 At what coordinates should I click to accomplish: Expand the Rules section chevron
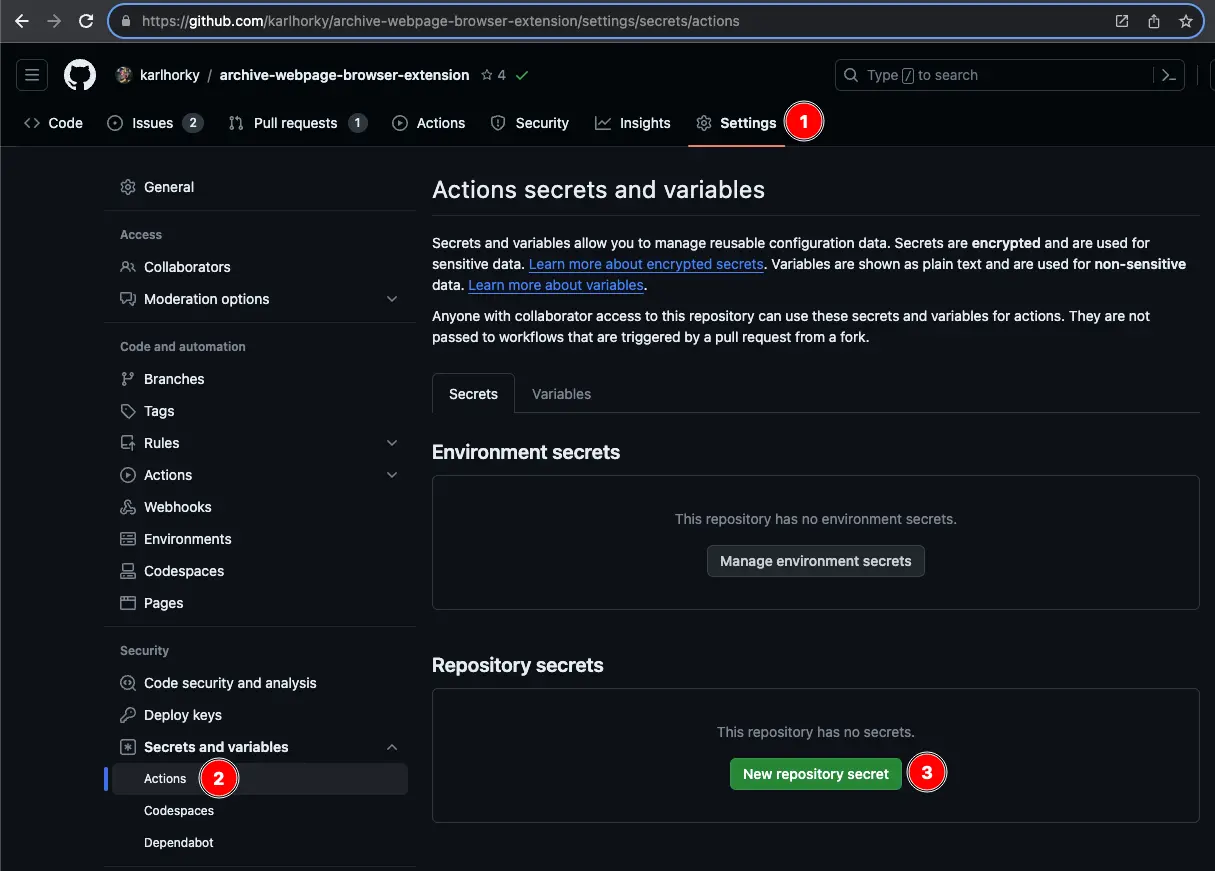pos(392,443)
